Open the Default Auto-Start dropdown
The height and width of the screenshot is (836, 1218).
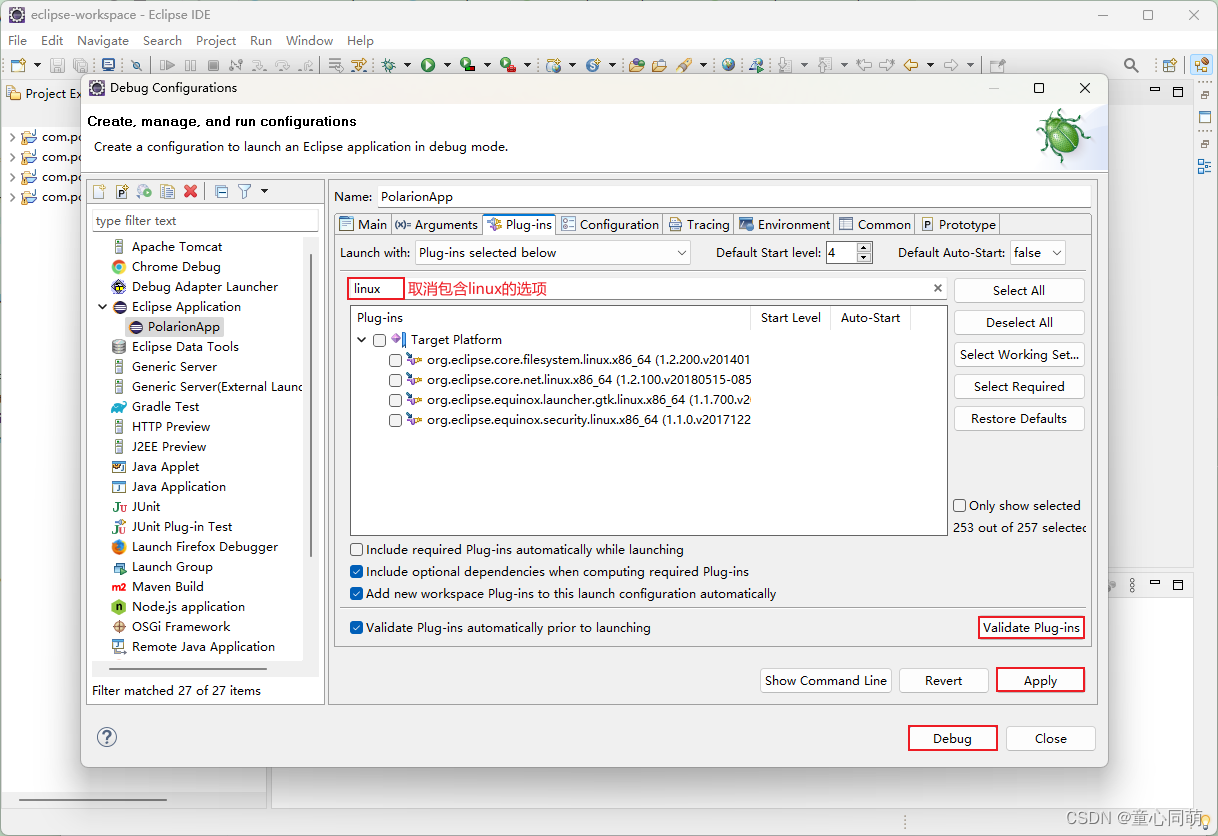tap(1038, 253)
